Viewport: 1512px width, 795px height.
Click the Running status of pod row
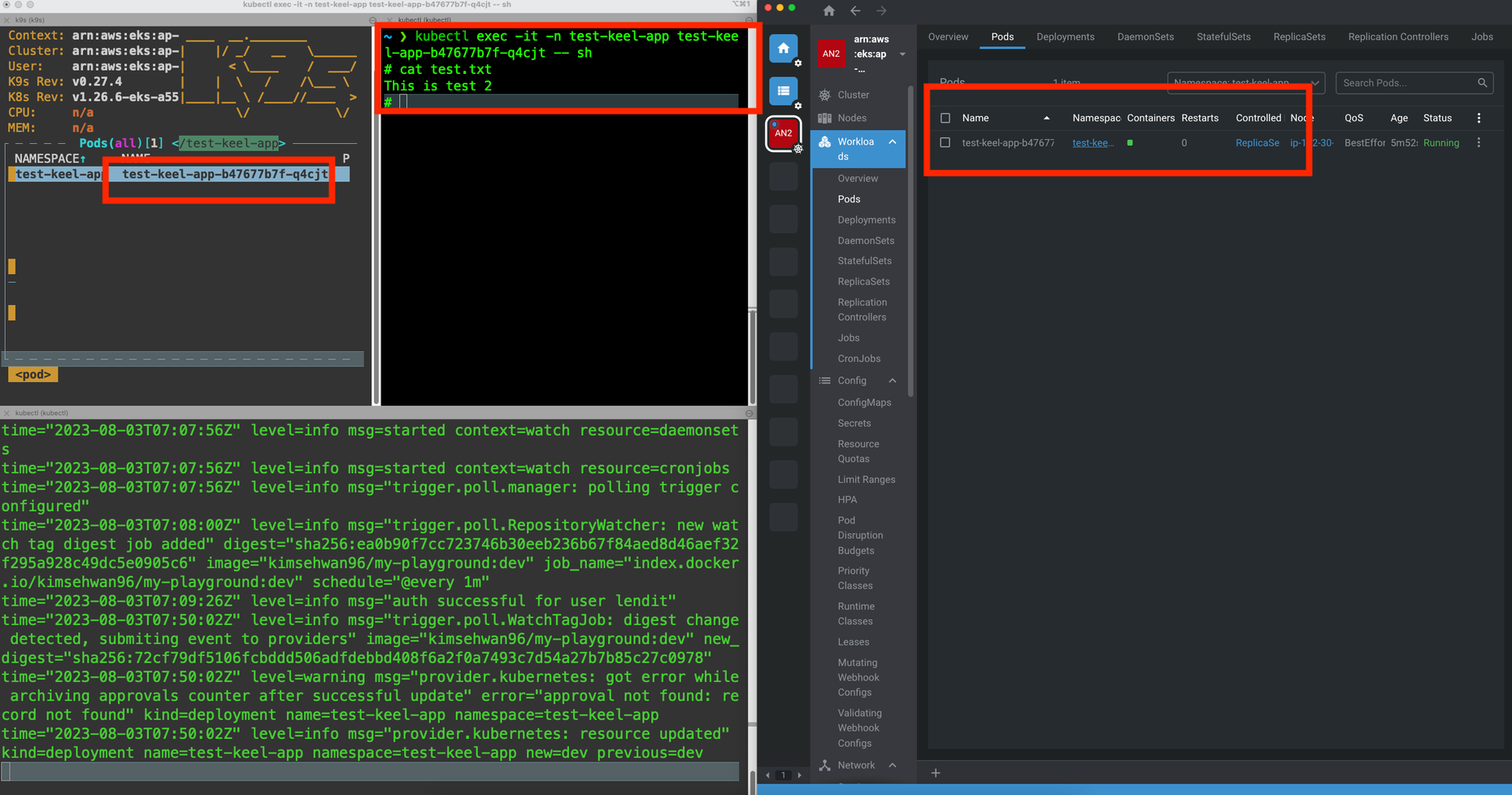(1441, 143)
